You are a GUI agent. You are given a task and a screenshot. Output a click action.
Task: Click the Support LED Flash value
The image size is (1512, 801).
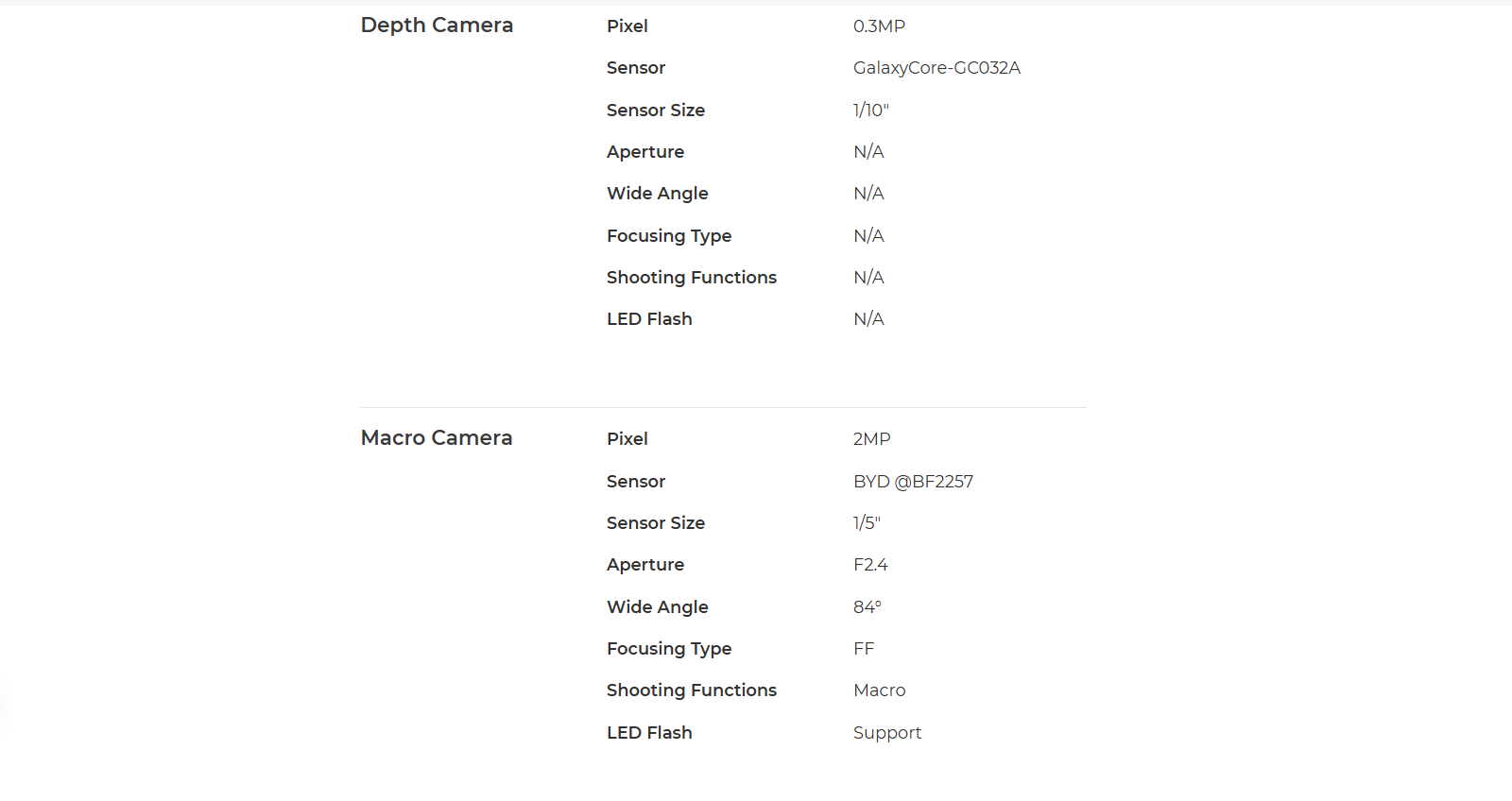pyautogui.click(x=886, y=733)
